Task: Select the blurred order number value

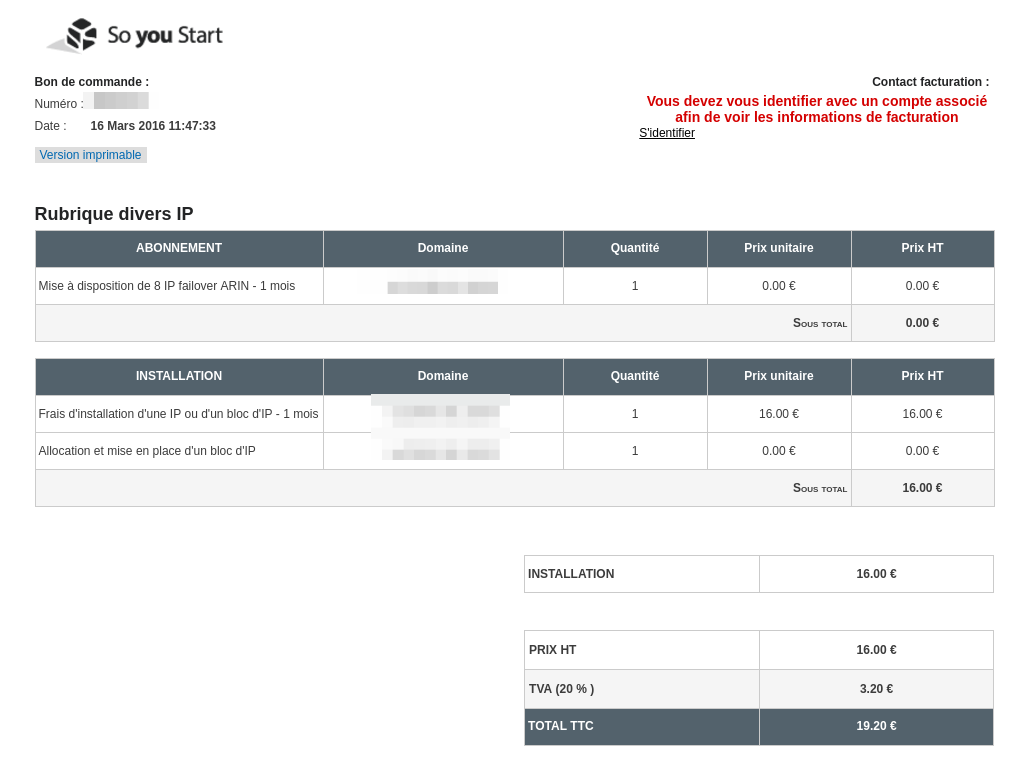Action: point(121,101)
